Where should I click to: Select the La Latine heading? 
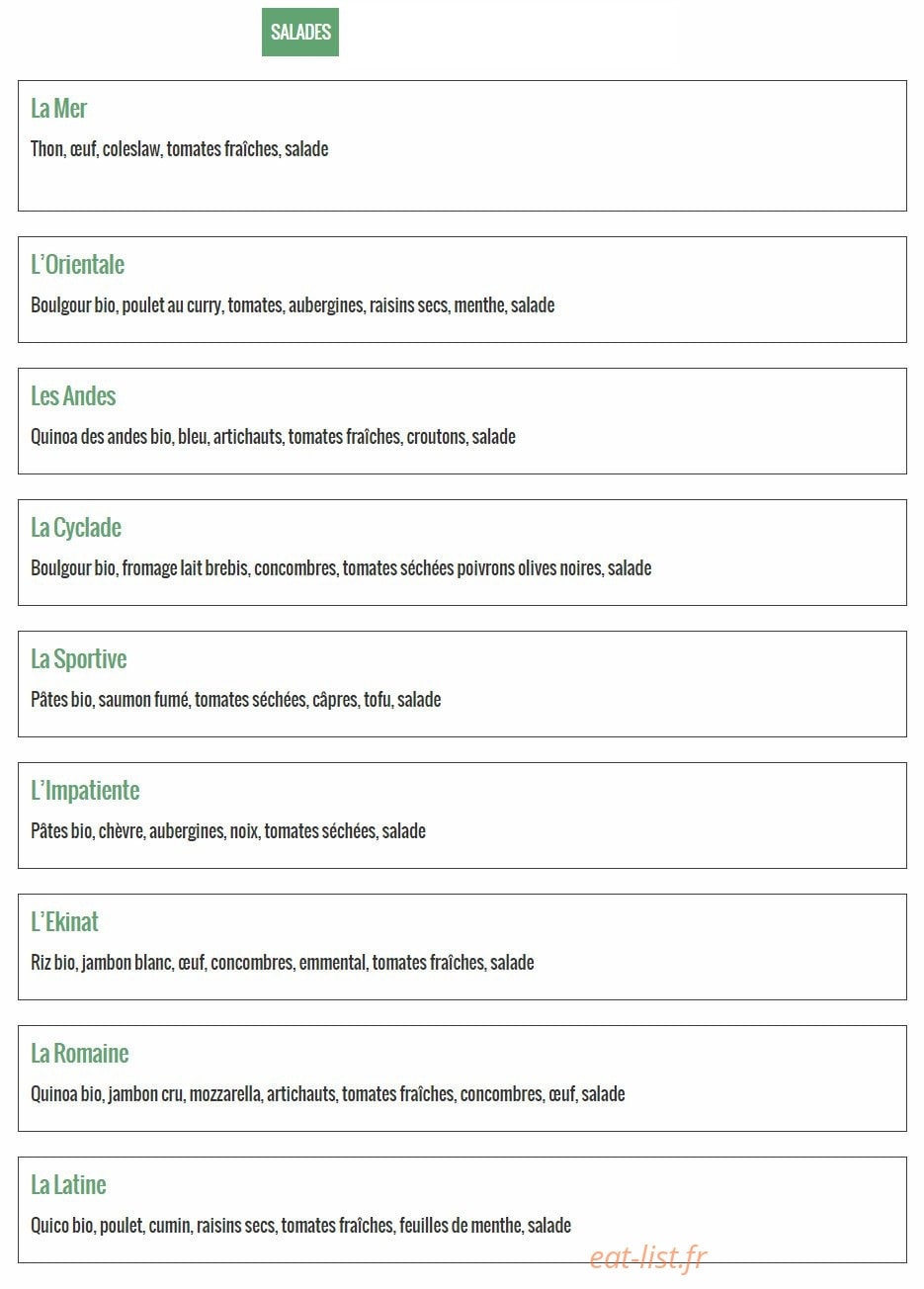point(68,1185)
